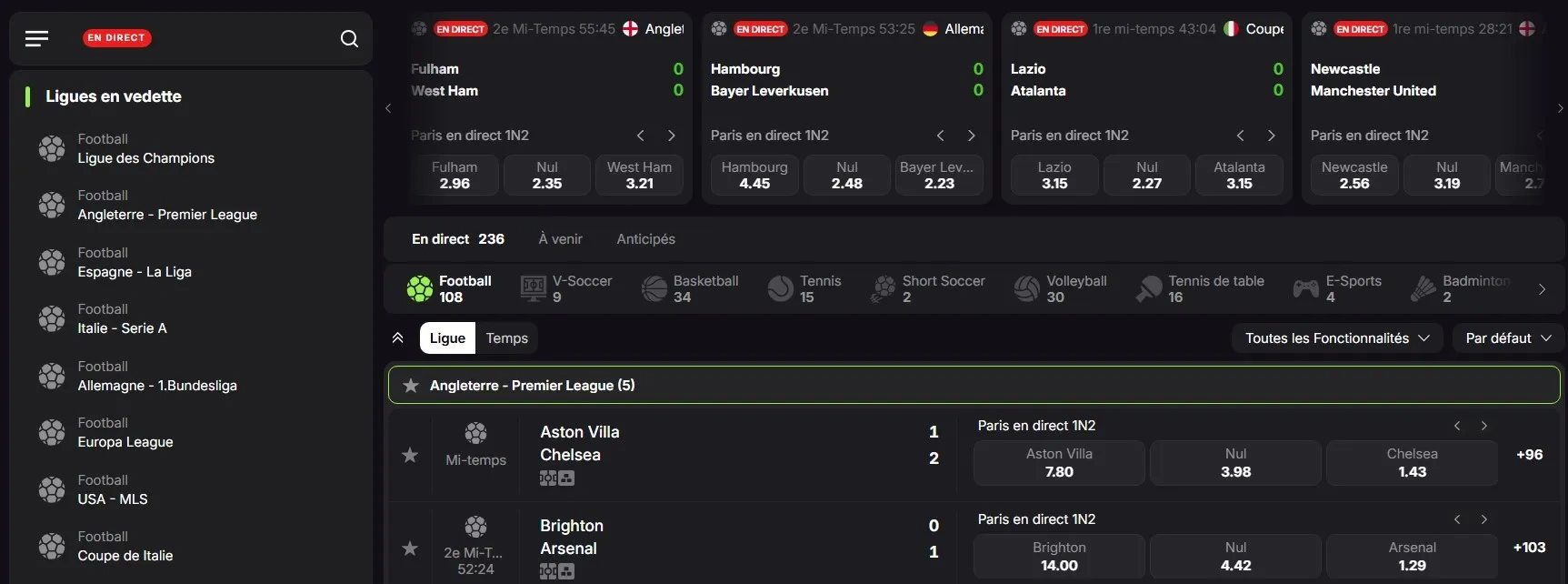The width and height of the screenshot is (1568, 584).
Task: Collapse all leagues with double chevron
Action: point(397,338)
